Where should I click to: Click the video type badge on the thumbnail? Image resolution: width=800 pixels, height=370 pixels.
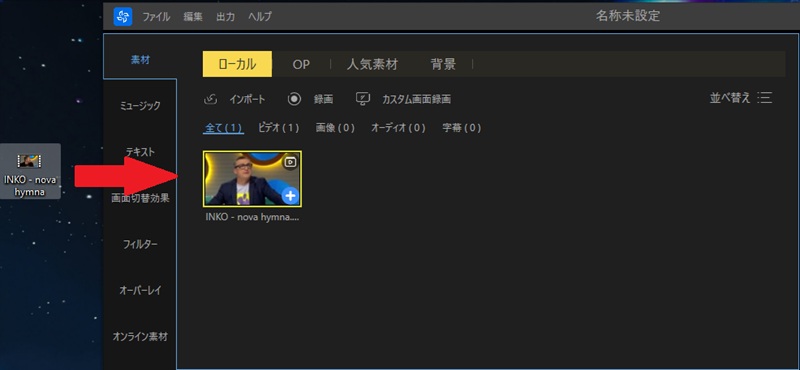[290, 162]
